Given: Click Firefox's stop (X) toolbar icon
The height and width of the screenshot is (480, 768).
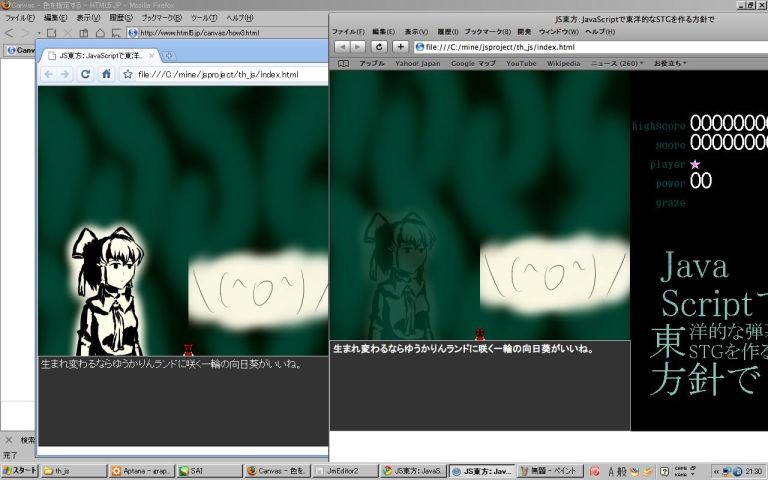Looking at the screenshot, I should tap(68, 33).
